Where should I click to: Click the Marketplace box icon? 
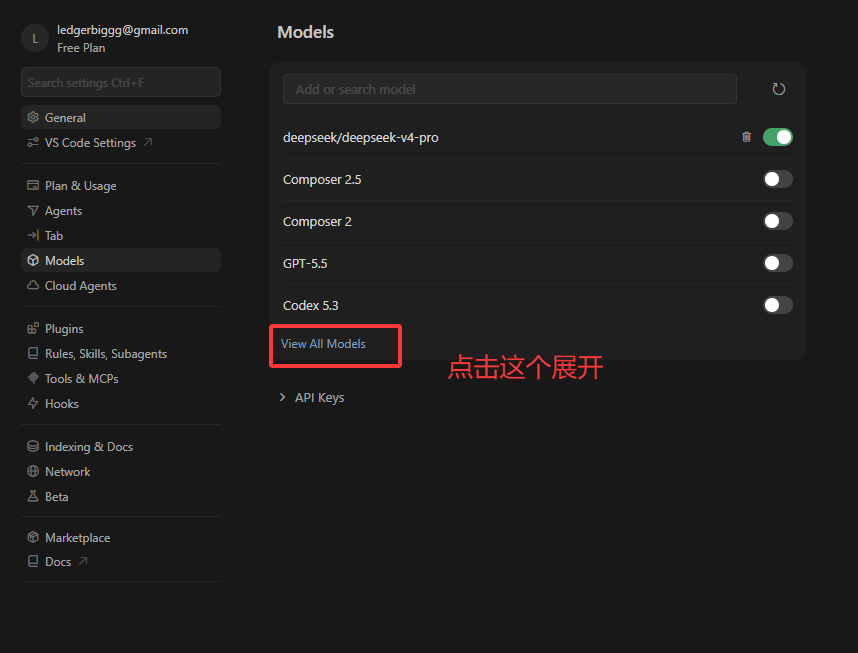pyautogui.click(x=33, y=538)
